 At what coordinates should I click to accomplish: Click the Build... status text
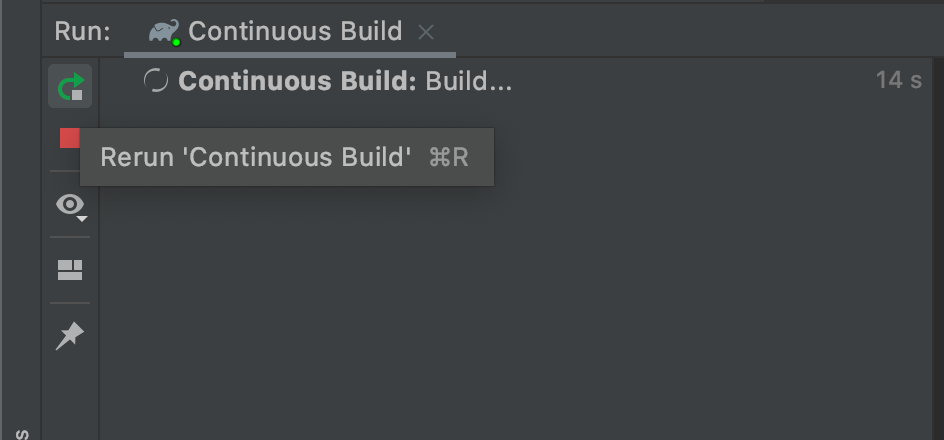[x=468, y=81]
